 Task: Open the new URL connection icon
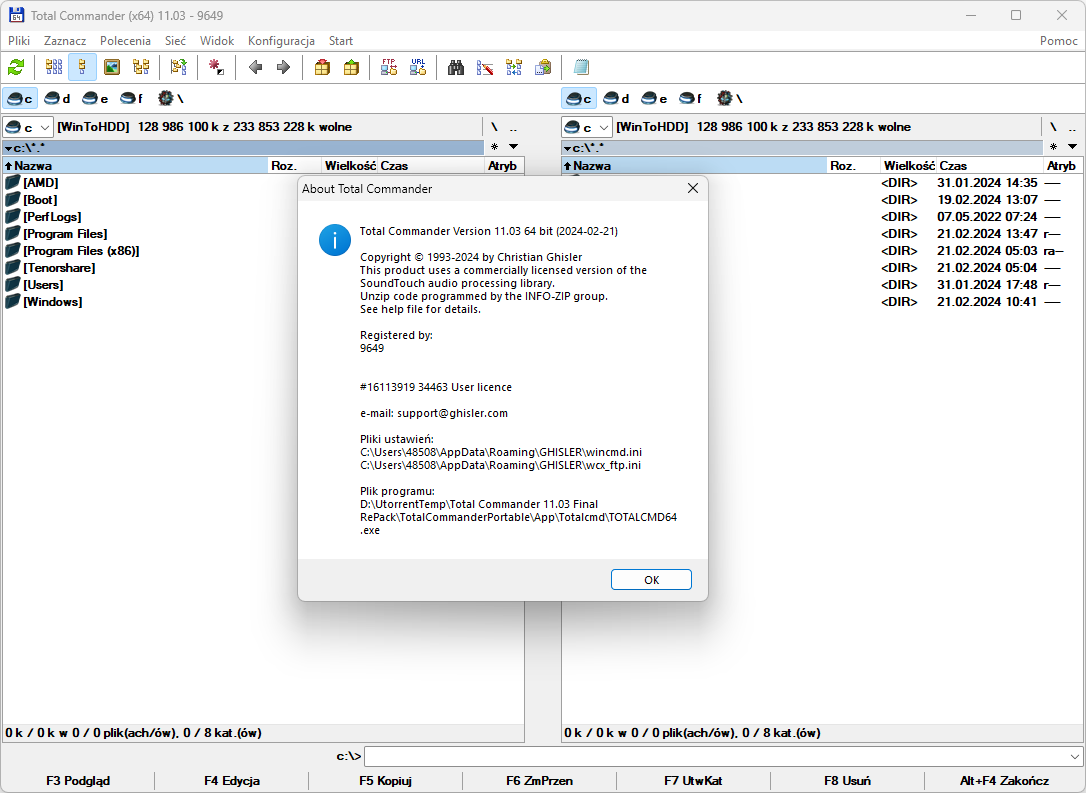coord(418,67)
